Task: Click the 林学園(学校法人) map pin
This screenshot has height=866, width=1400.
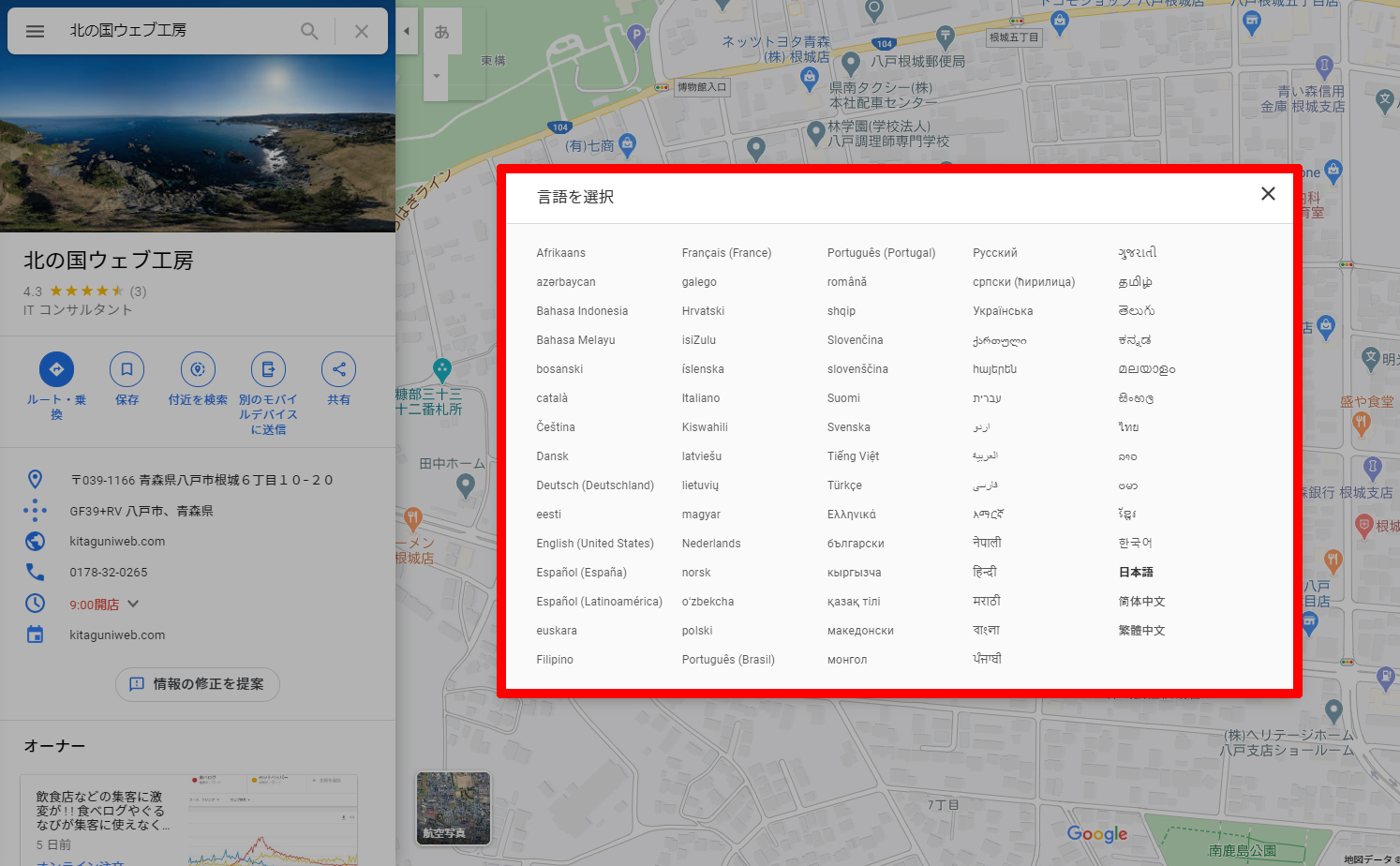Action: [815, 131]
